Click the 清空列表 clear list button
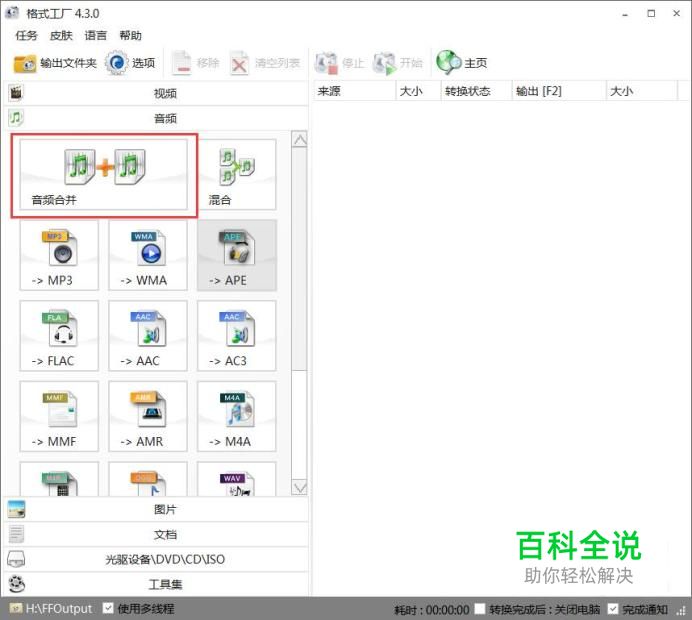This screenshot has height=620, width=692. click(265, 63)
